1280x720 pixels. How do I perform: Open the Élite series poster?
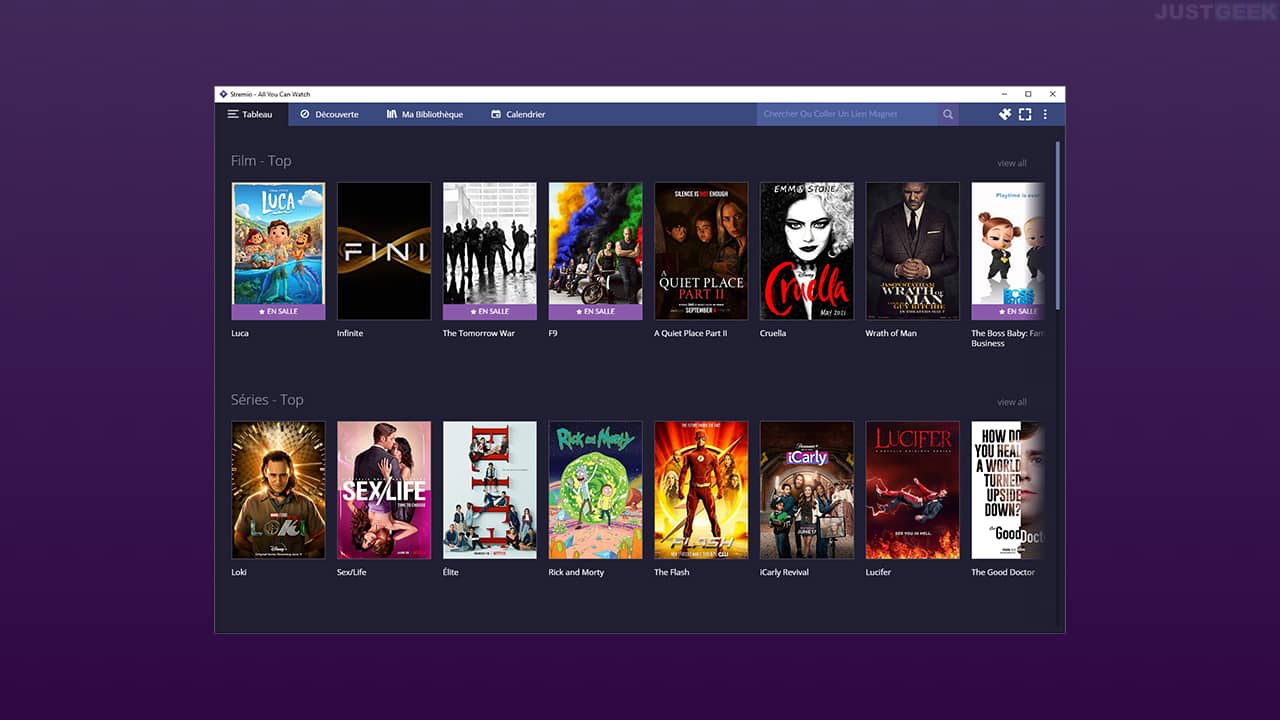tap(490, 490)
